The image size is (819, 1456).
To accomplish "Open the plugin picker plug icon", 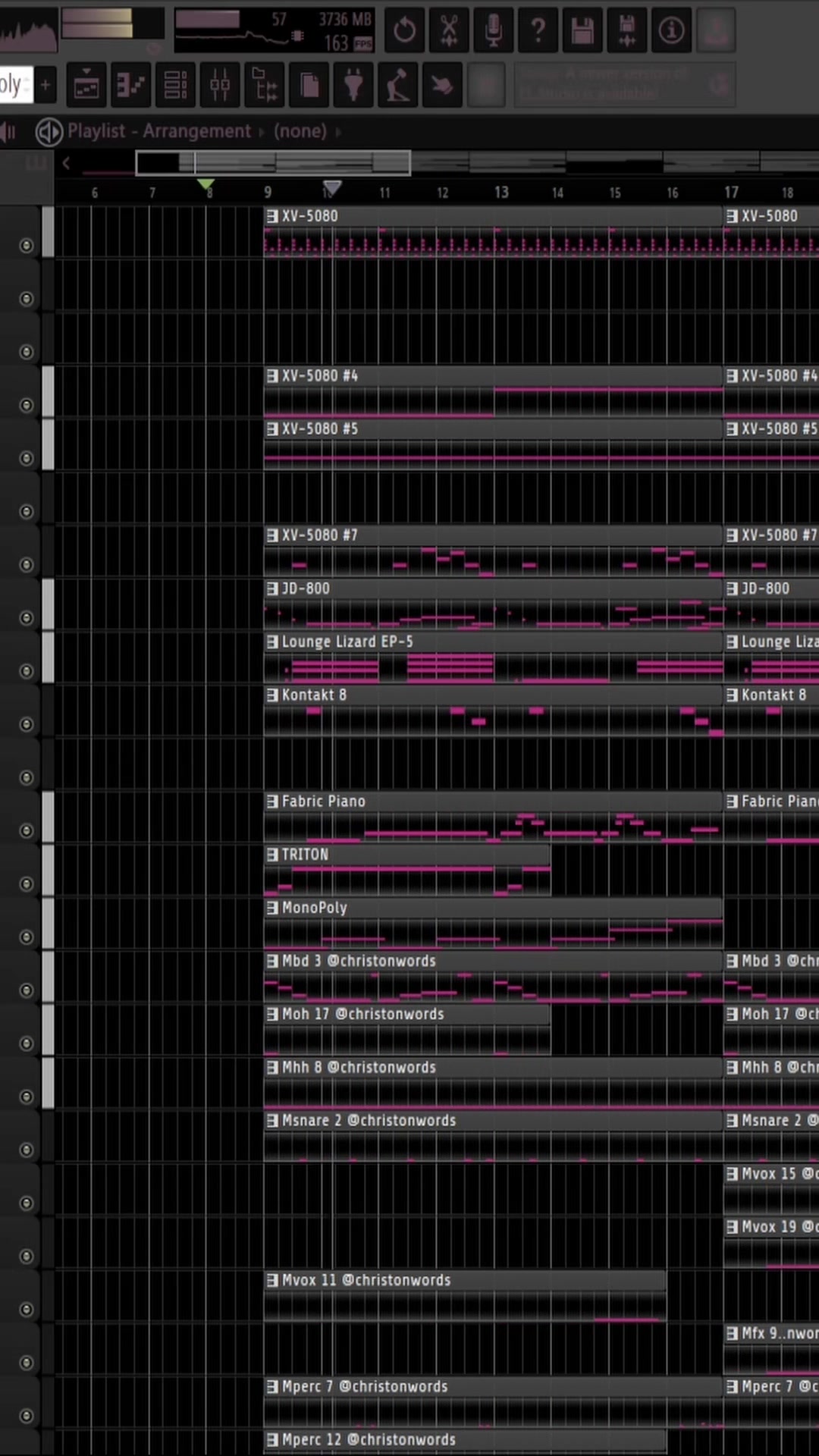I will [x=353, y=85].
